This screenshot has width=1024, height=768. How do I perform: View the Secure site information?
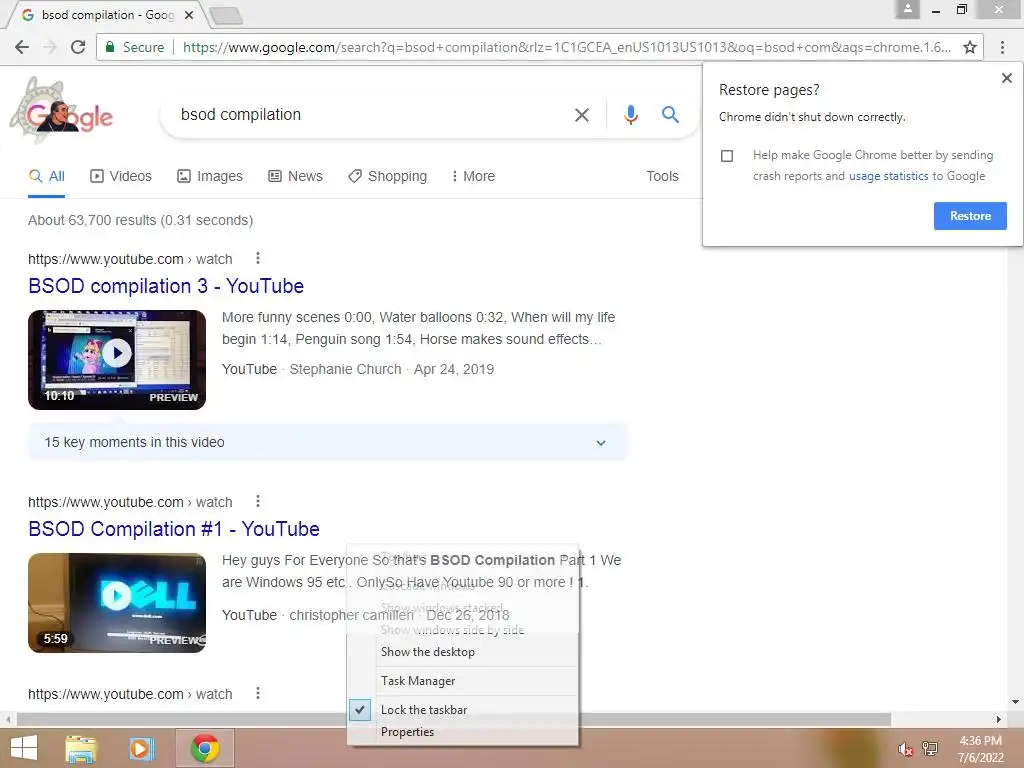pos(135,47)
